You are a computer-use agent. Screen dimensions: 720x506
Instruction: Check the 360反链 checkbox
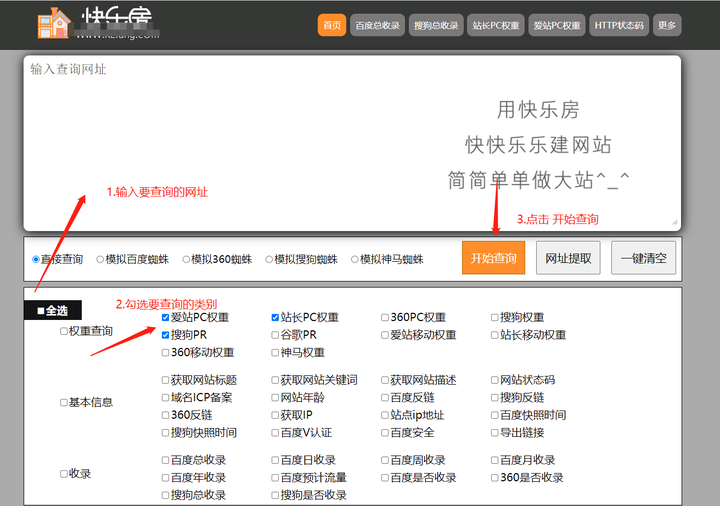click(165, 415)
